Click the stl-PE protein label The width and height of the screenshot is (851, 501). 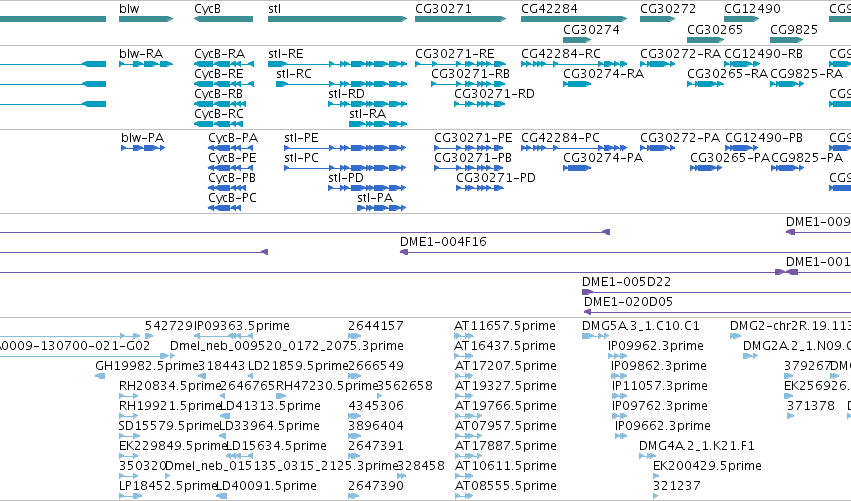point(301,138)
